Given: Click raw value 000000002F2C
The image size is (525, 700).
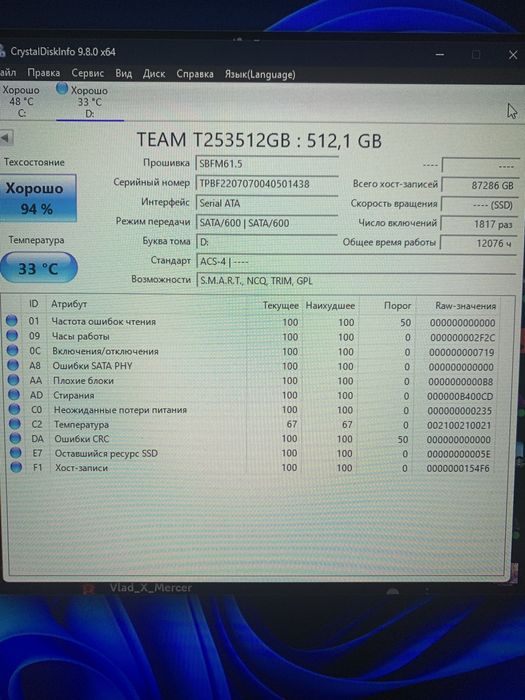Looking at the screenshot, I should point(462,338).
